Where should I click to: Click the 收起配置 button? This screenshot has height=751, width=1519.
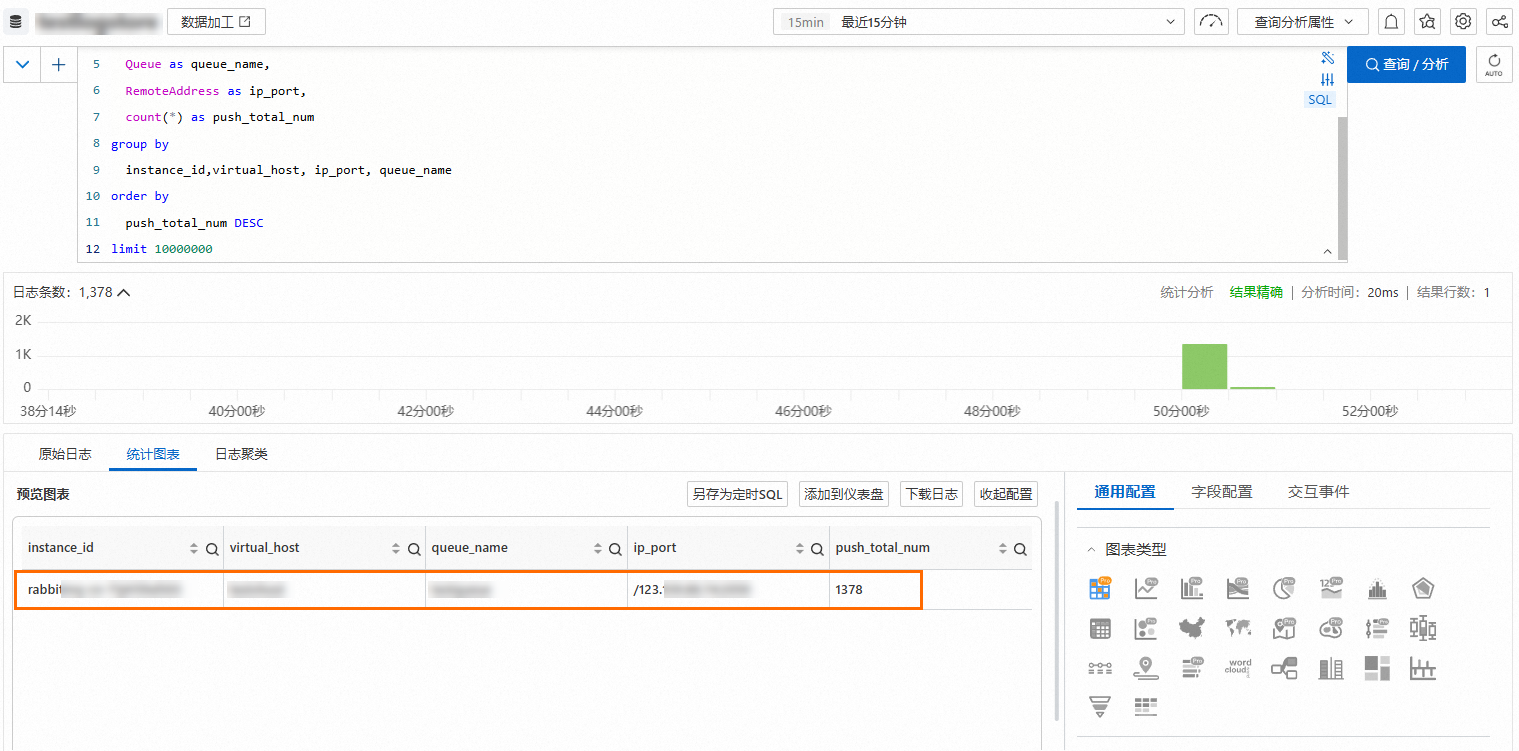point(1005,494)
